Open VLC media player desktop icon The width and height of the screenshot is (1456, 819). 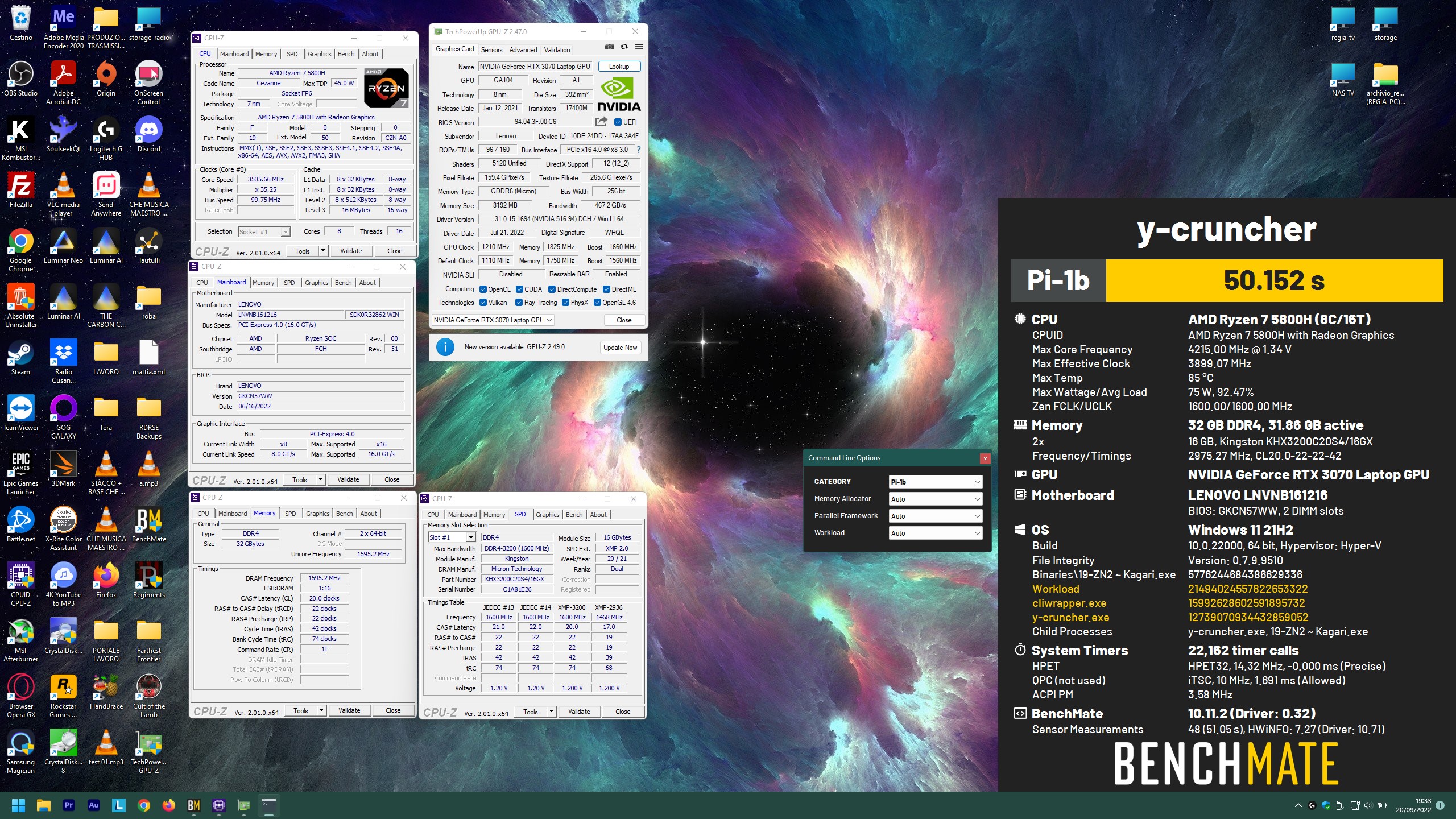pos(63,195)
